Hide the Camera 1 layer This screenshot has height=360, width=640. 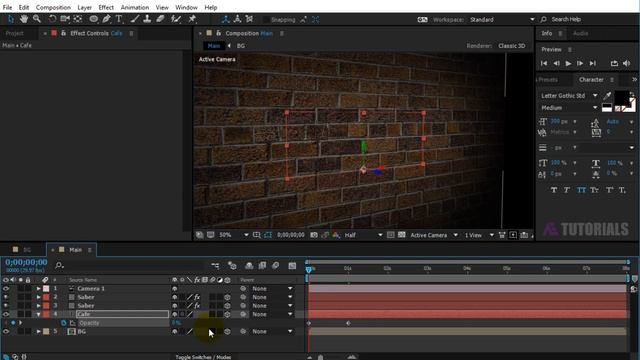[x=6, y=289]
